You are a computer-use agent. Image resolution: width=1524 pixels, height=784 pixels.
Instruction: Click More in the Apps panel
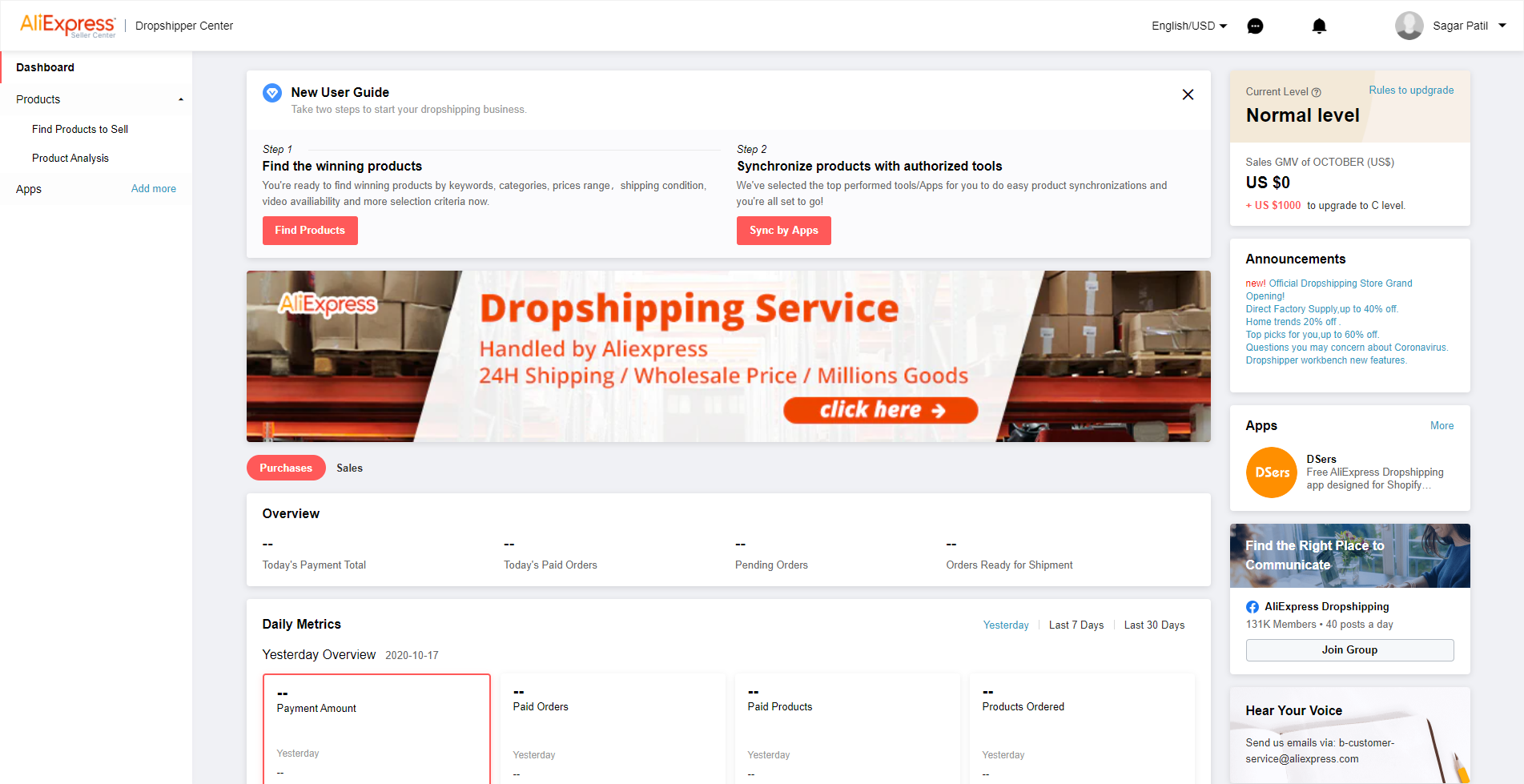pos(1442,426)
